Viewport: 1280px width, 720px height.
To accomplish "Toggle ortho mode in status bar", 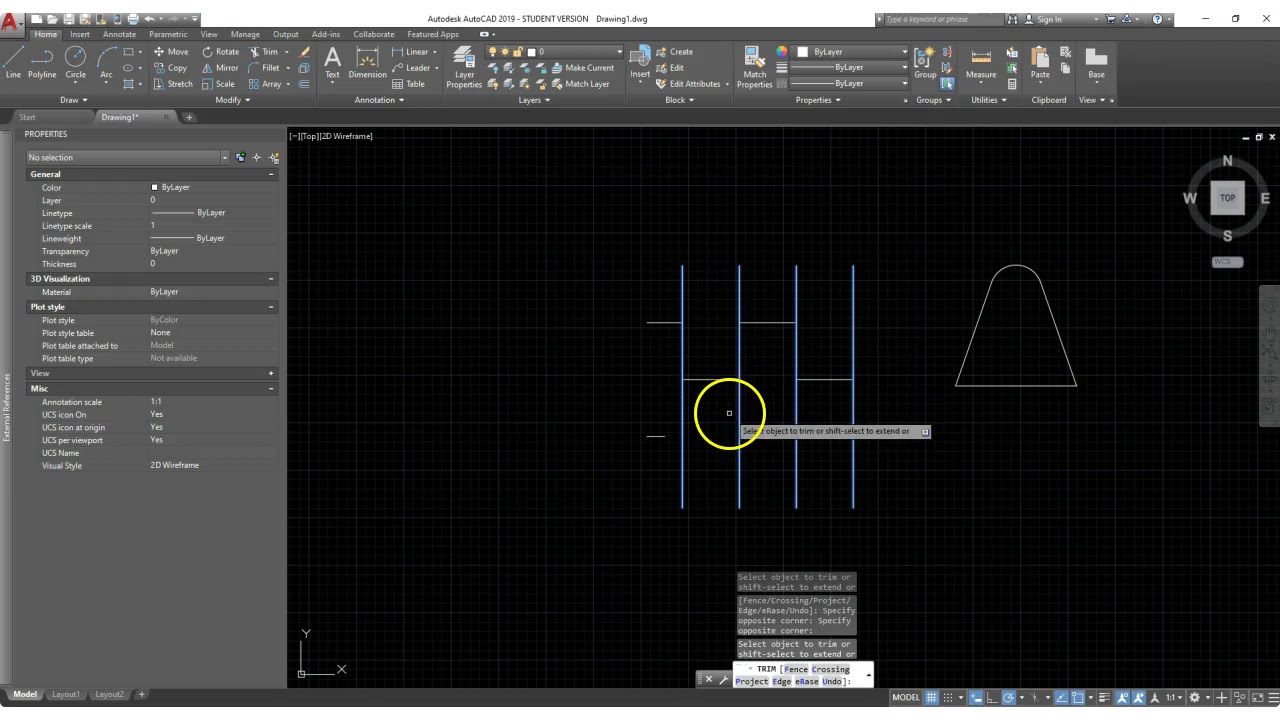I will click(992, 697).
